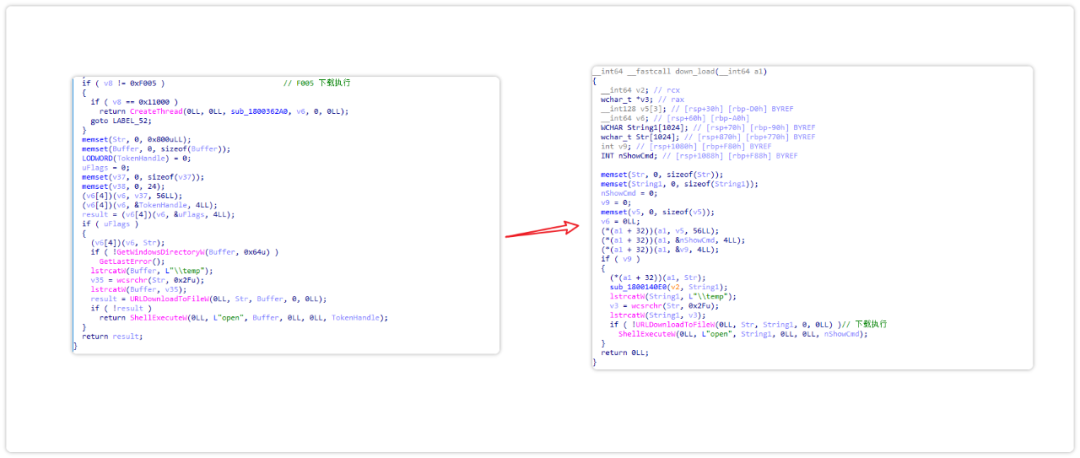Click the "if ( v8 == 0x11000 )" line
The width and height of the screenshot is (1080, 458).
click(x=134, y=102)
